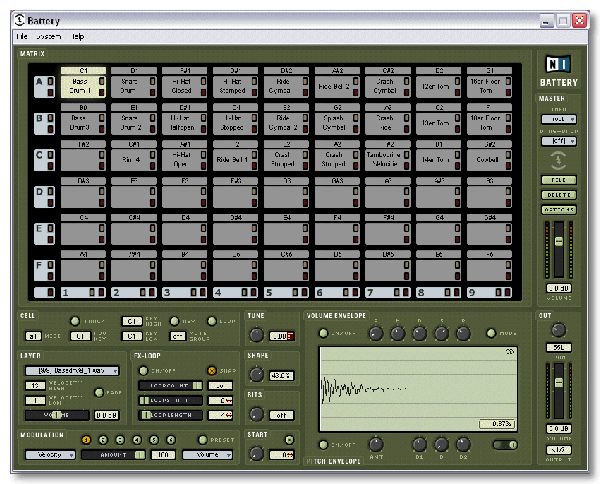Toggle Volume Envelope On/Off
Image resolution: width=600 pixels, height=484 pixels.
tap(323, 333)
